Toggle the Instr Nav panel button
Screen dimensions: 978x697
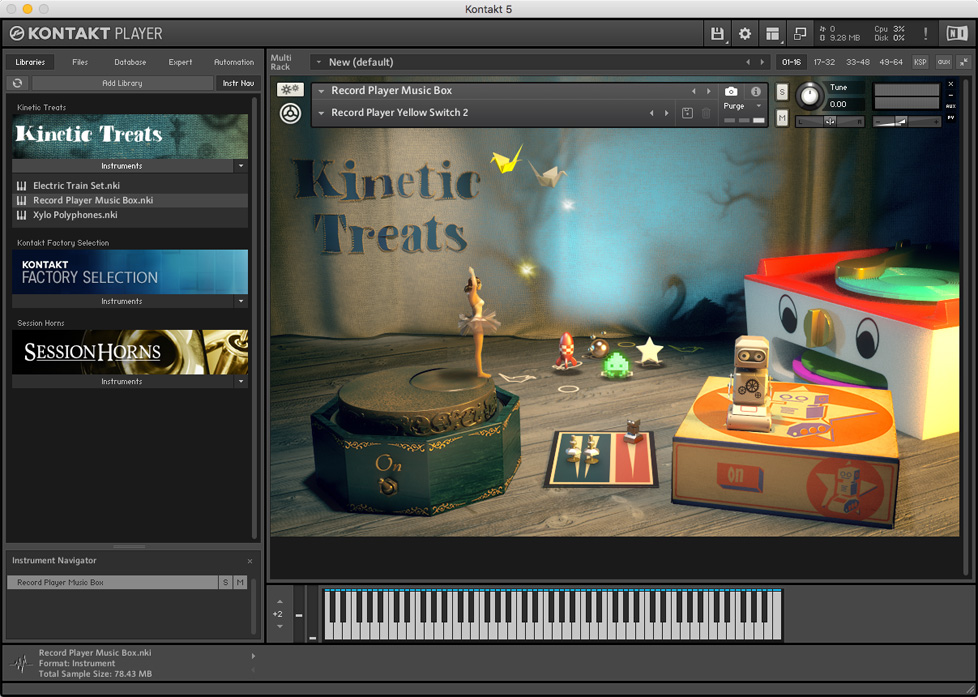[x=237, y=83]
